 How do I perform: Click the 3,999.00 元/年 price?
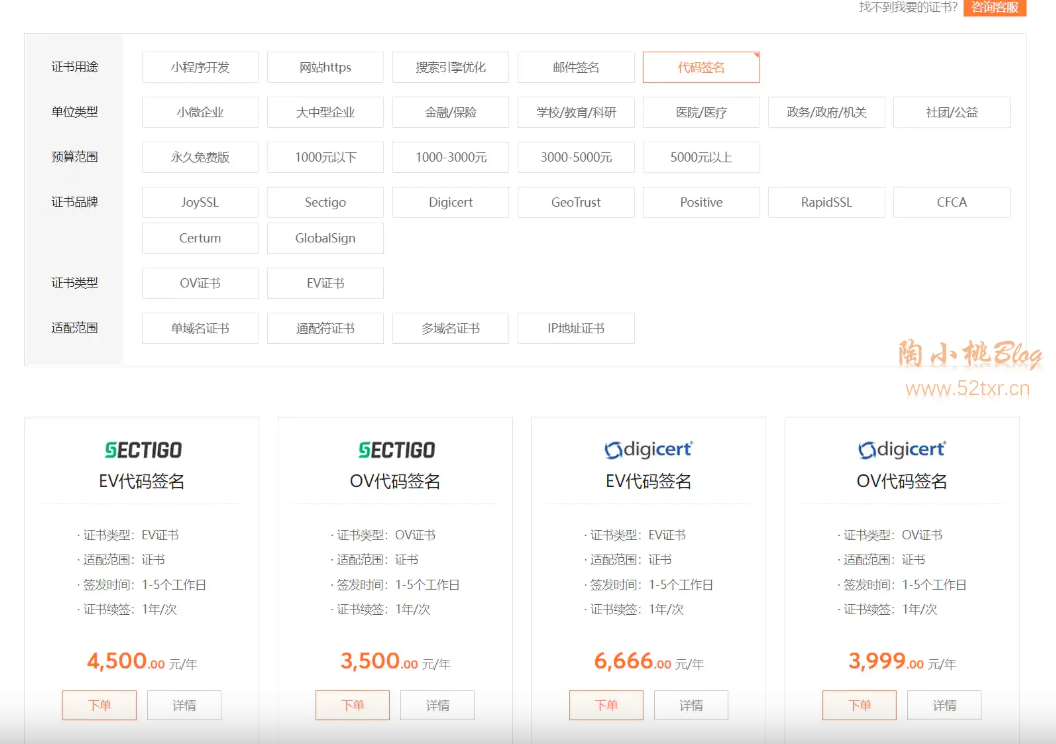902,661
